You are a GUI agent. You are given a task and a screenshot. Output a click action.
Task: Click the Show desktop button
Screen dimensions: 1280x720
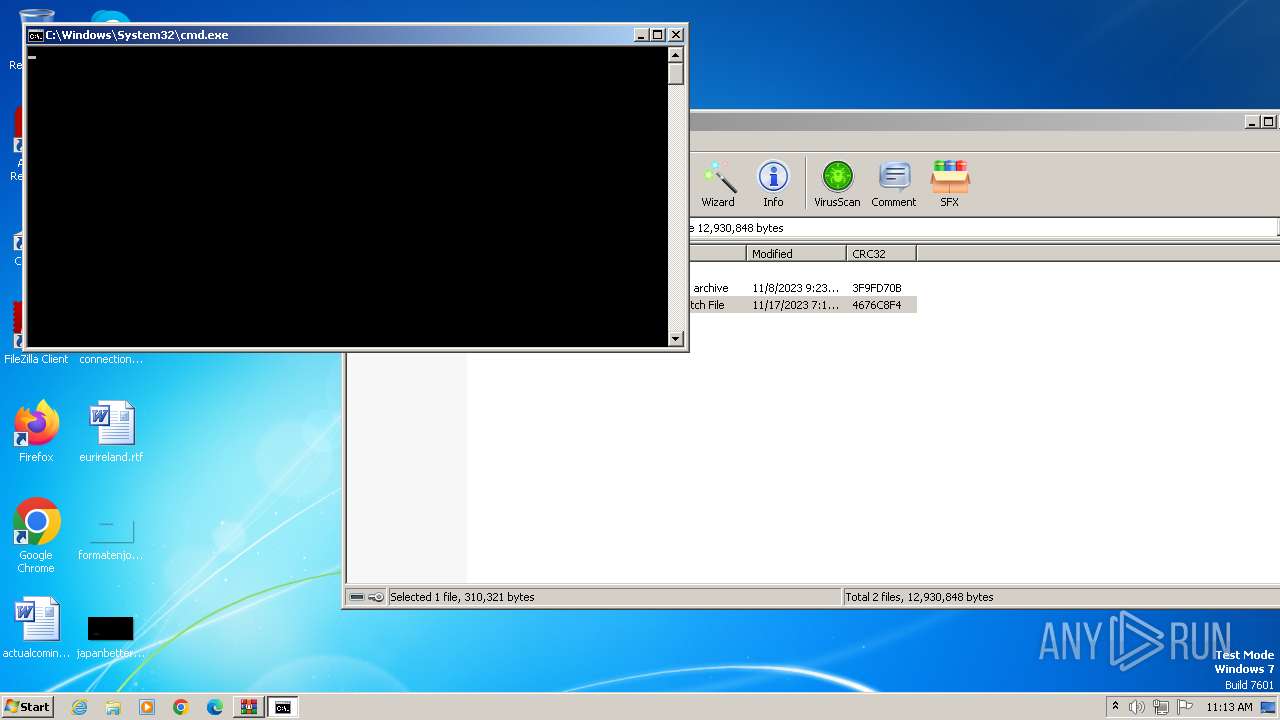[1269, 707]
